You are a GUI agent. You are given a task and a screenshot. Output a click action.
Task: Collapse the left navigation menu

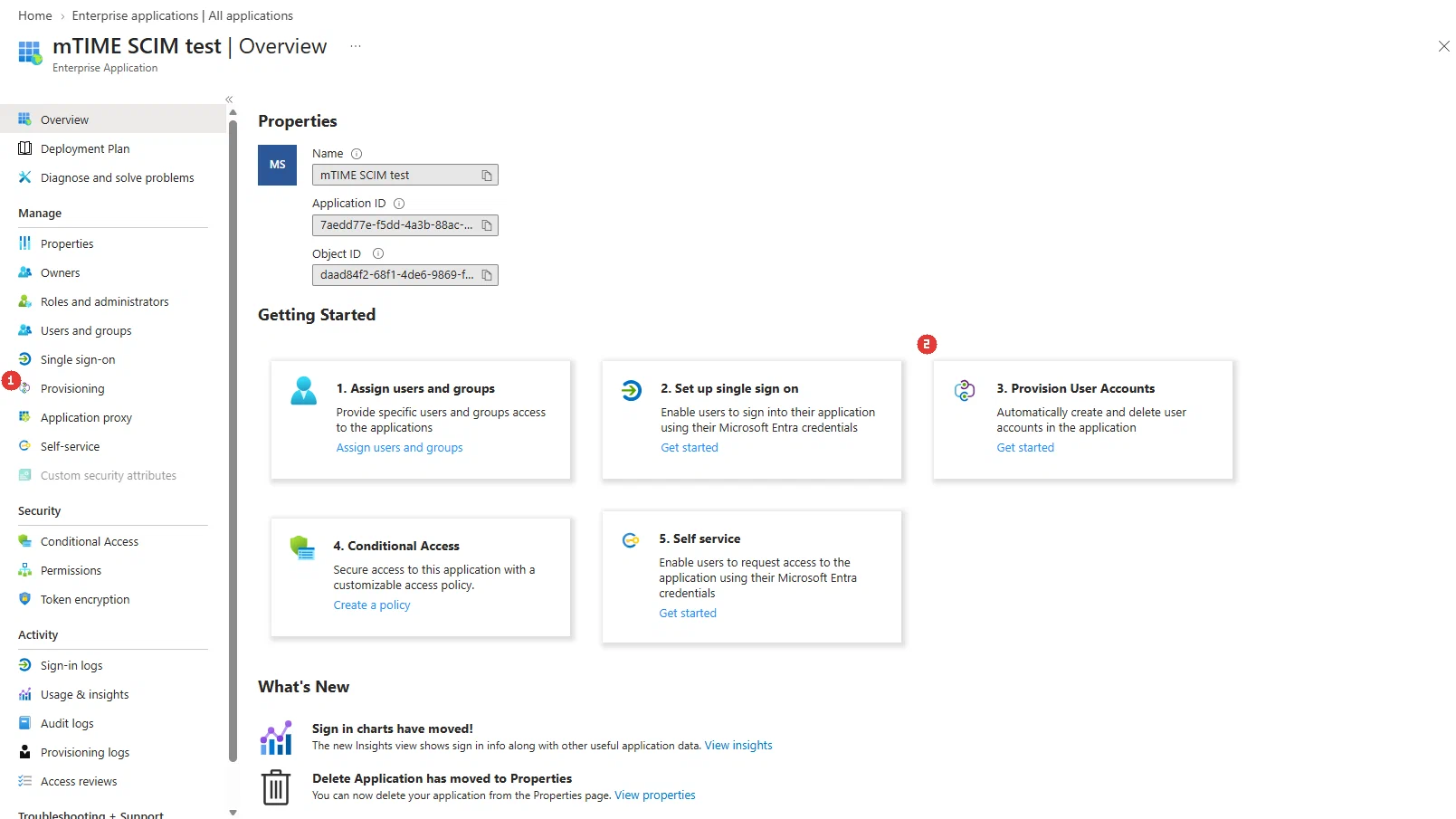229,100
